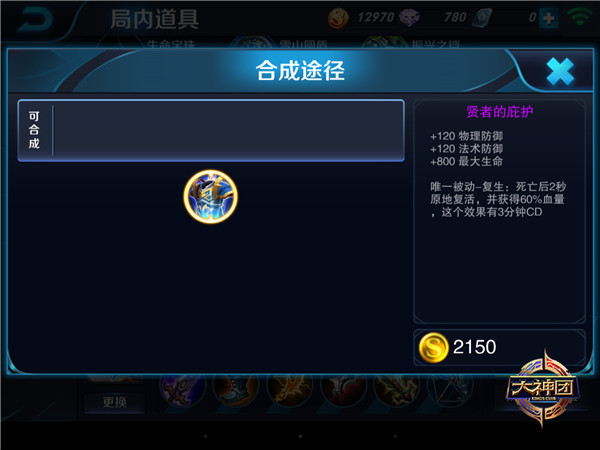Screen dimensions: 600x450
Task: Close the 合成途径 dialog with the X
Action: click(x=560, y=72)
